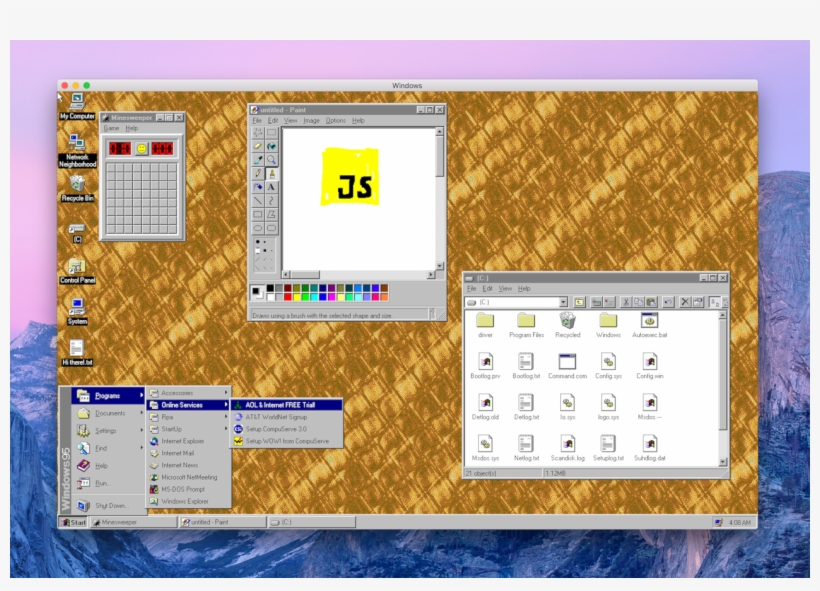This screenshot has height=591, width=820.
Task: Open Paint's Options menu
Action: 336,120
